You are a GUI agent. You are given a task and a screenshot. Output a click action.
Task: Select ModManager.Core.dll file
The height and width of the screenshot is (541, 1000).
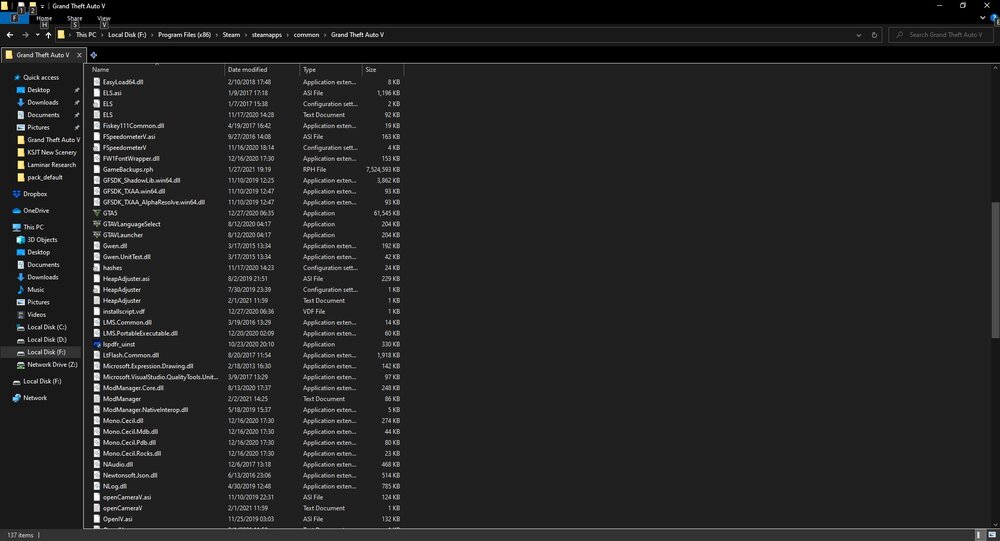pos(133,388)
